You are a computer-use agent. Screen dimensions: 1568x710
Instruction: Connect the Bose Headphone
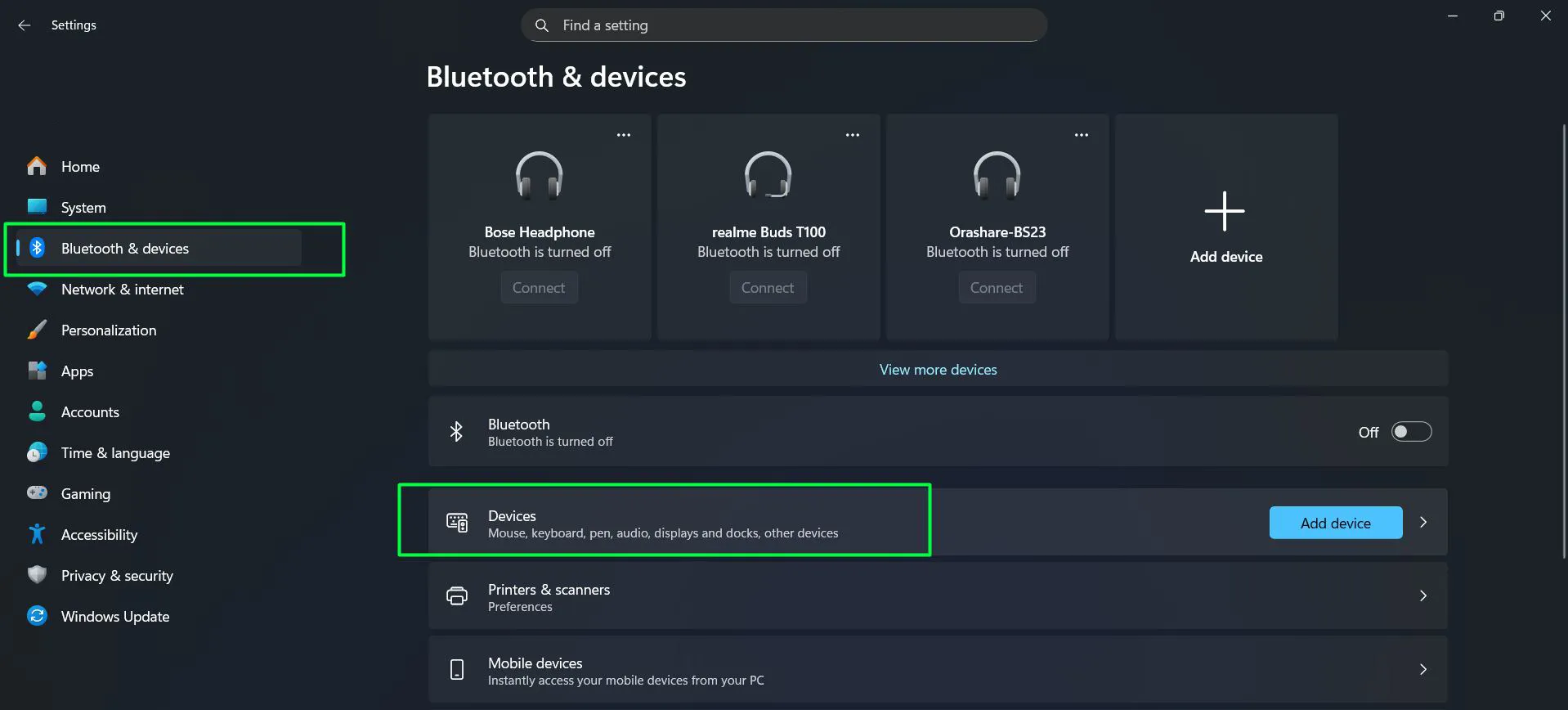539,288
